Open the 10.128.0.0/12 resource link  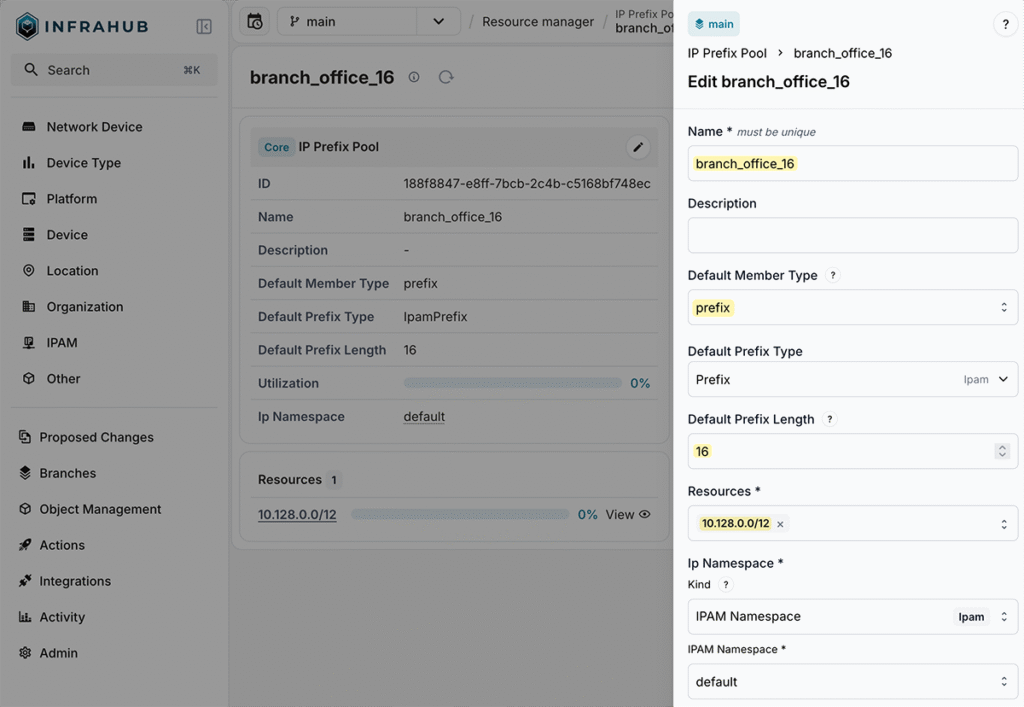(x=296, y=514)
